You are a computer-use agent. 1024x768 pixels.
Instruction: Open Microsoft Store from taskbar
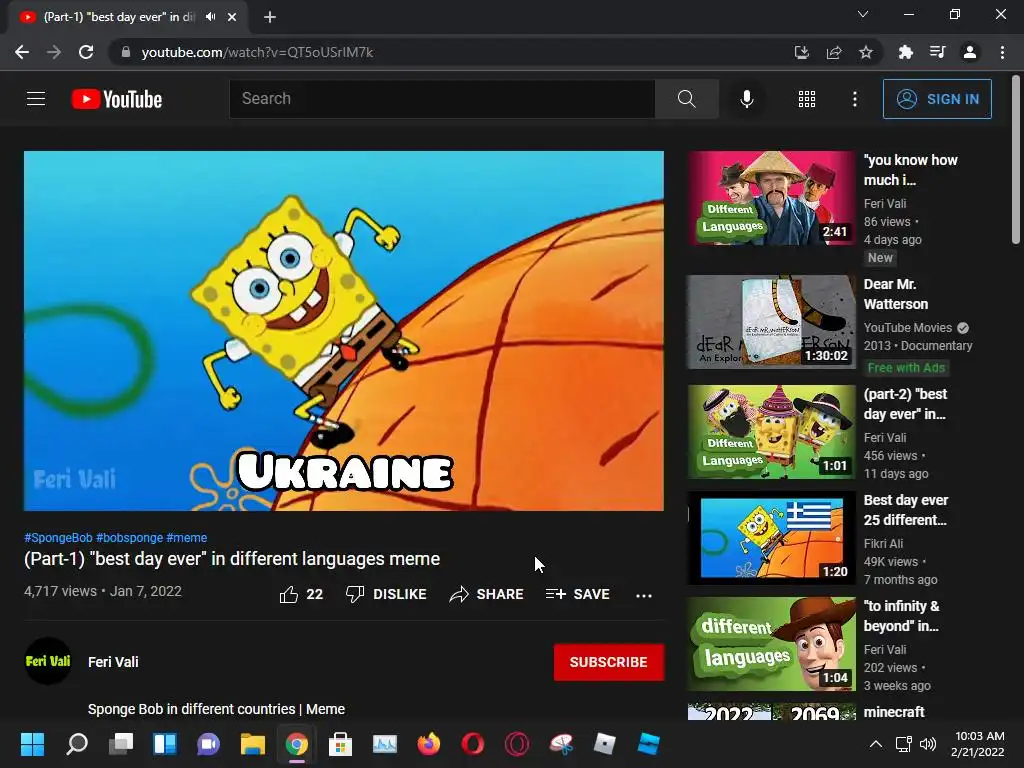pos(340,744)
